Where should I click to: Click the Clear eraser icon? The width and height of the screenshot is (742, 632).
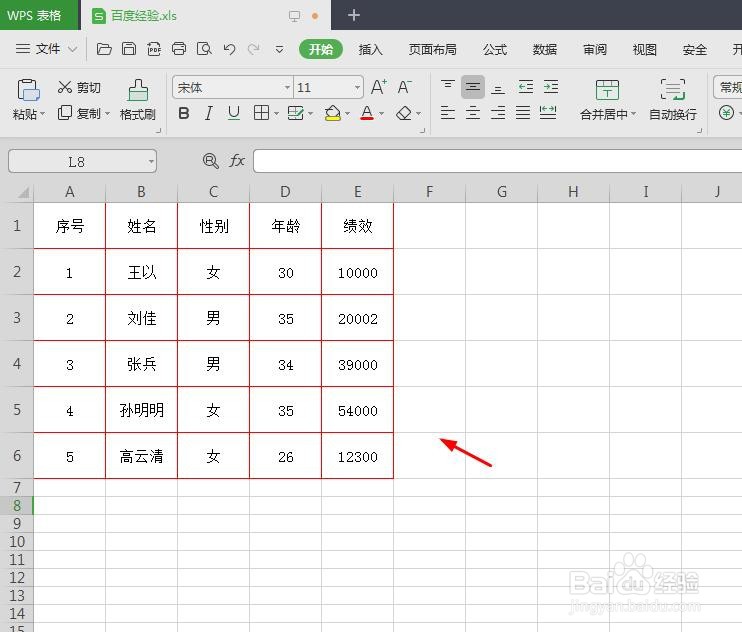(404, 113)
